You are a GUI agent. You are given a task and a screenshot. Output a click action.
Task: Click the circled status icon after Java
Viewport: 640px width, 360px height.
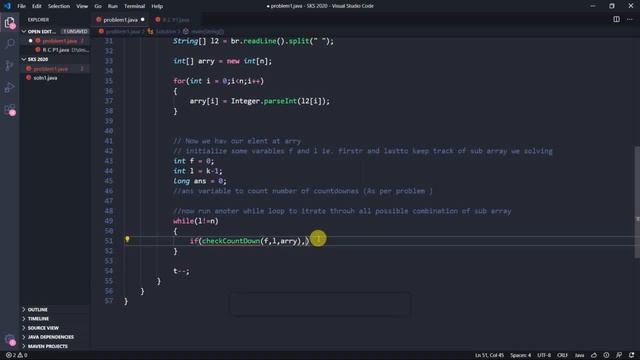[x=607, y=355]
